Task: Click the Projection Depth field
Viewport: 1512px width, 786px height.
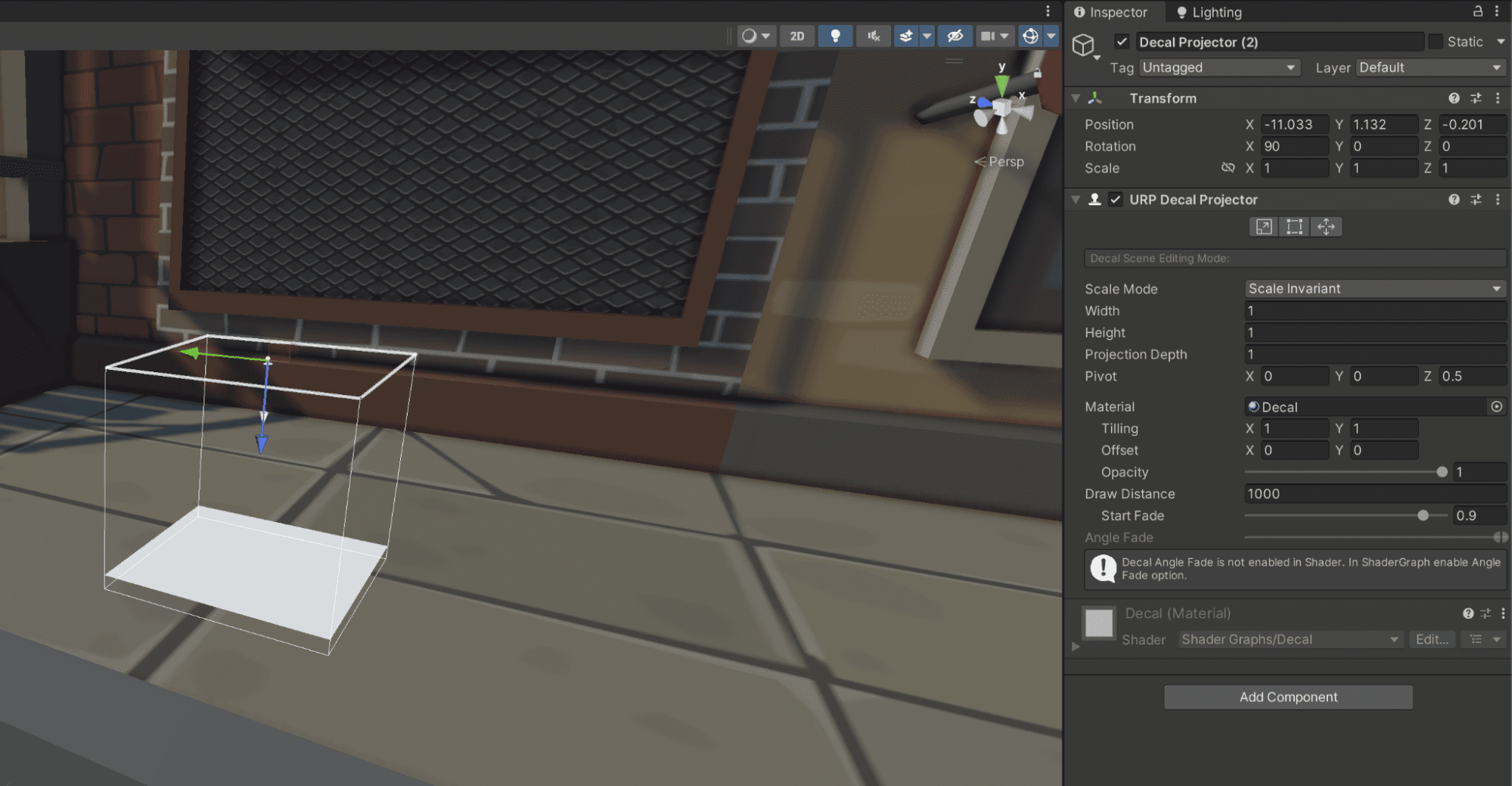Action: (1375, 354)
